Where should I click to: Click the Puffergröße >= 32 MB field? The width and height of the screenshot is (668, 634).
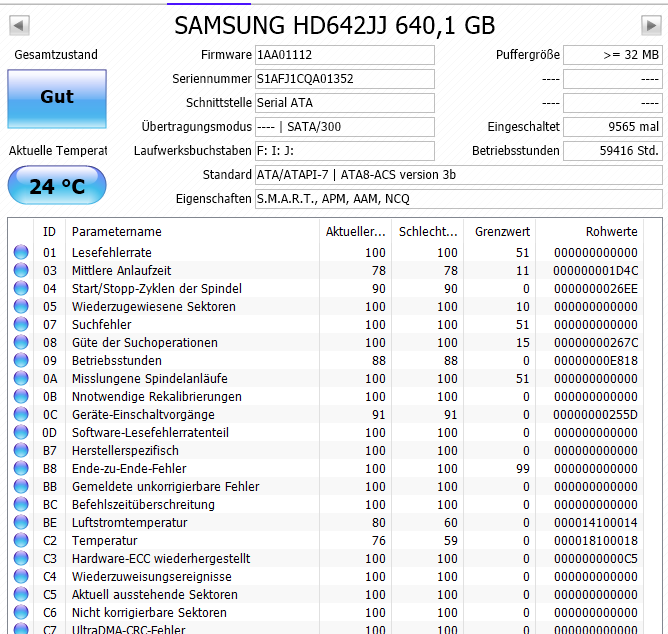pos(613,55)
